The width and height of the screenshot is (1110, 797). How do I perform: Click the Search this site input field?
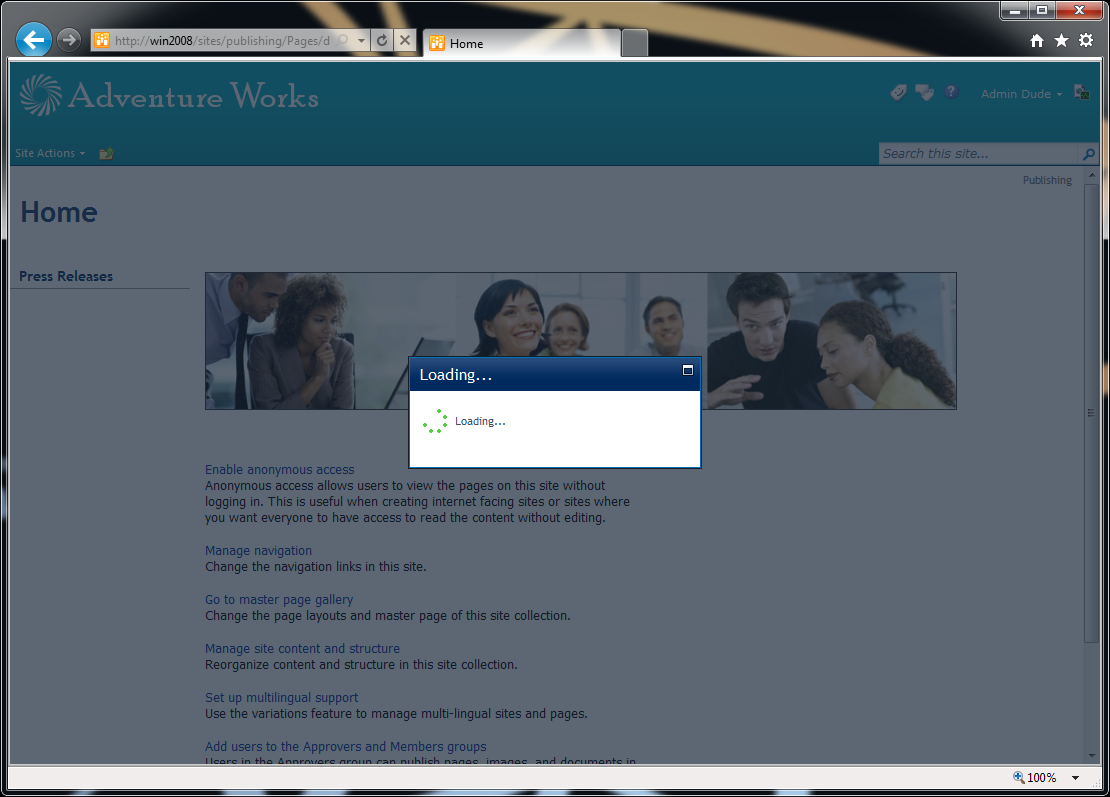[979, 154]
